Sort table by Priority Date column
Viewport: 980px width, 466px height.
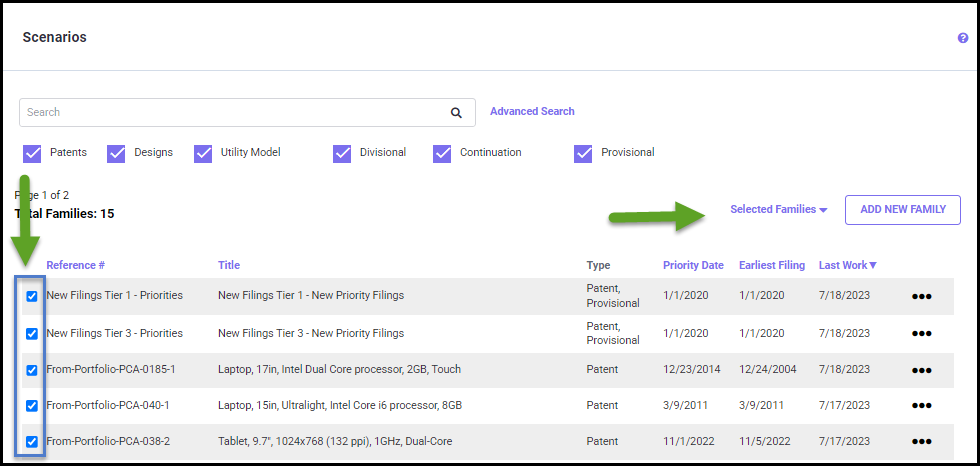693,265
